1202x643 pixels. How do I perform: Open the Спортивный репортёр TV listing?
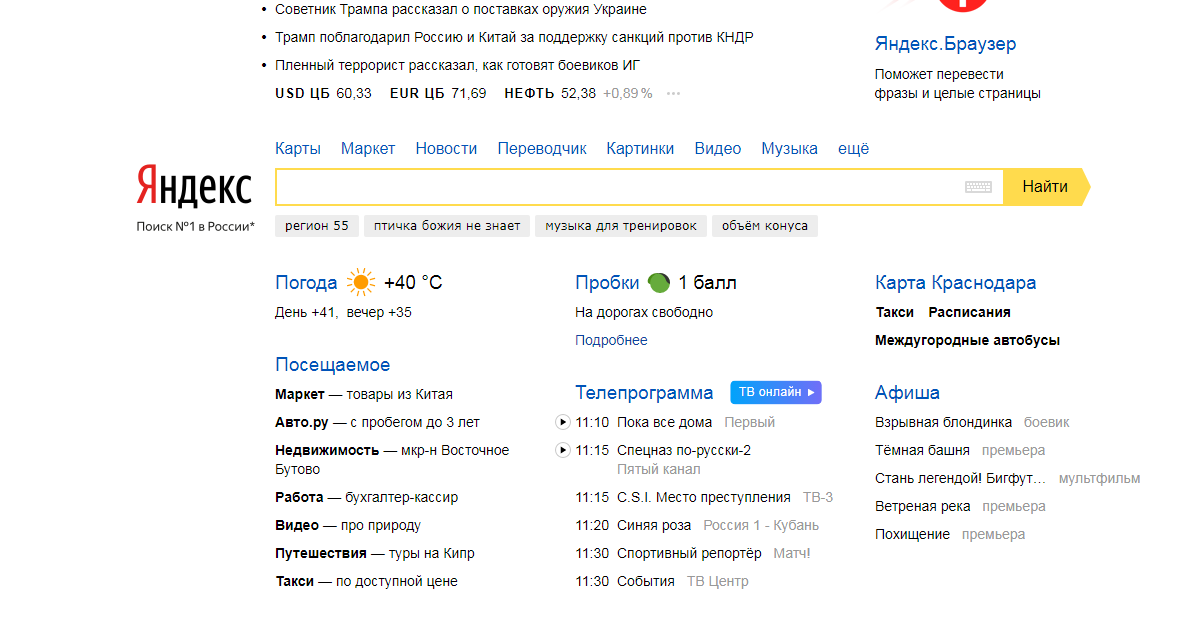pyautogui.click(x=689, y=553)
